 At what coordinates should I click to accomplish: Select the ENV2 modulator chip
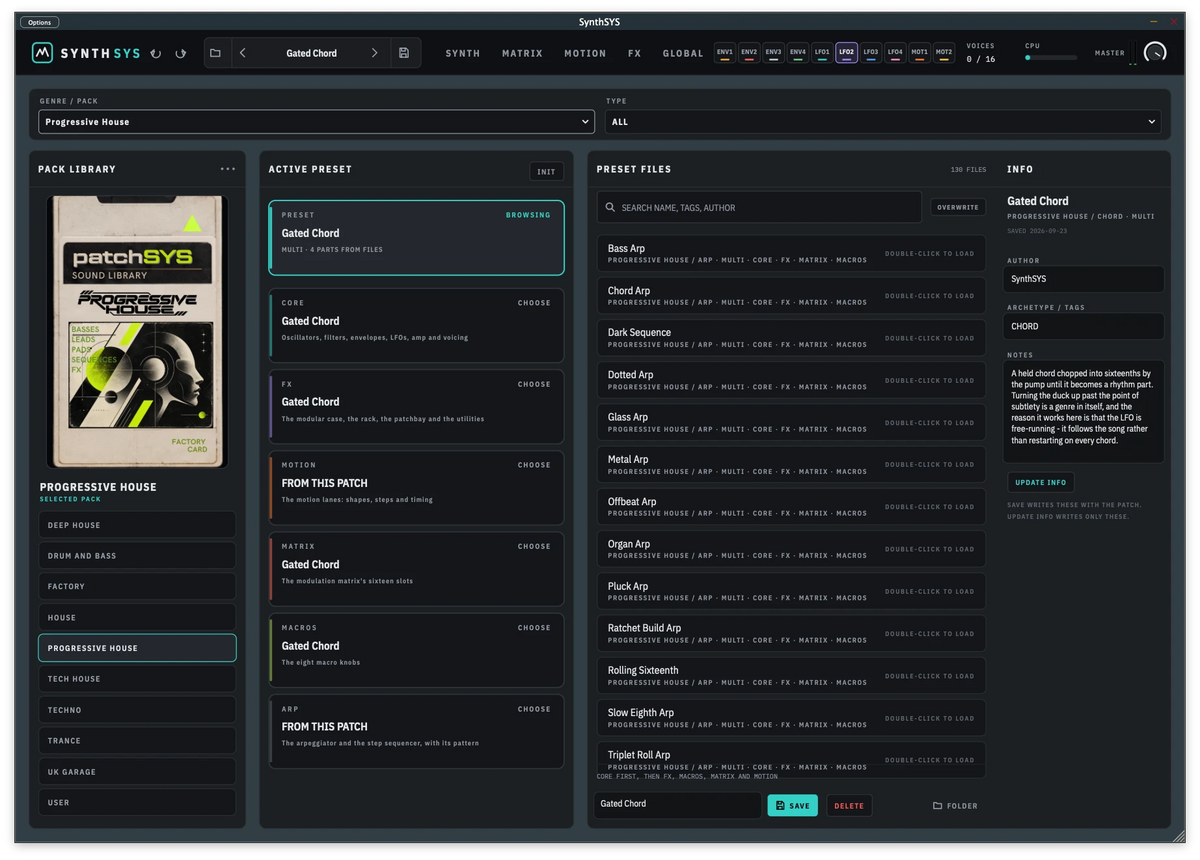pos(749,53)
